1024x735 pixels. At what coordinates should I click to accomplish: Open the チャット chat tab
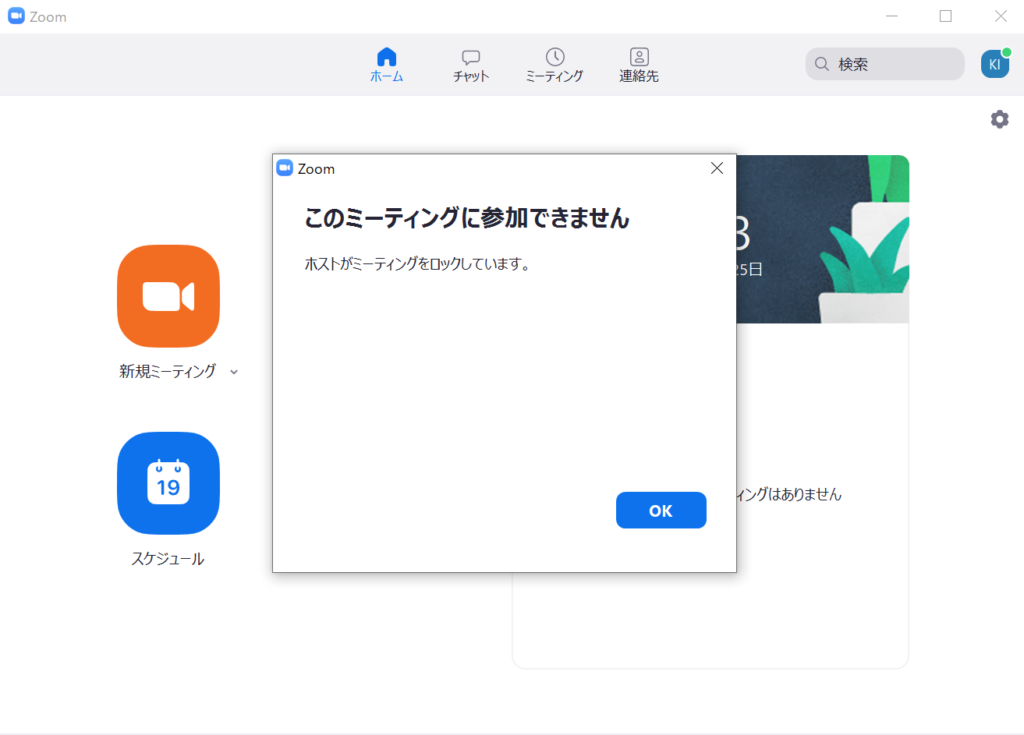tap(470, 58)
